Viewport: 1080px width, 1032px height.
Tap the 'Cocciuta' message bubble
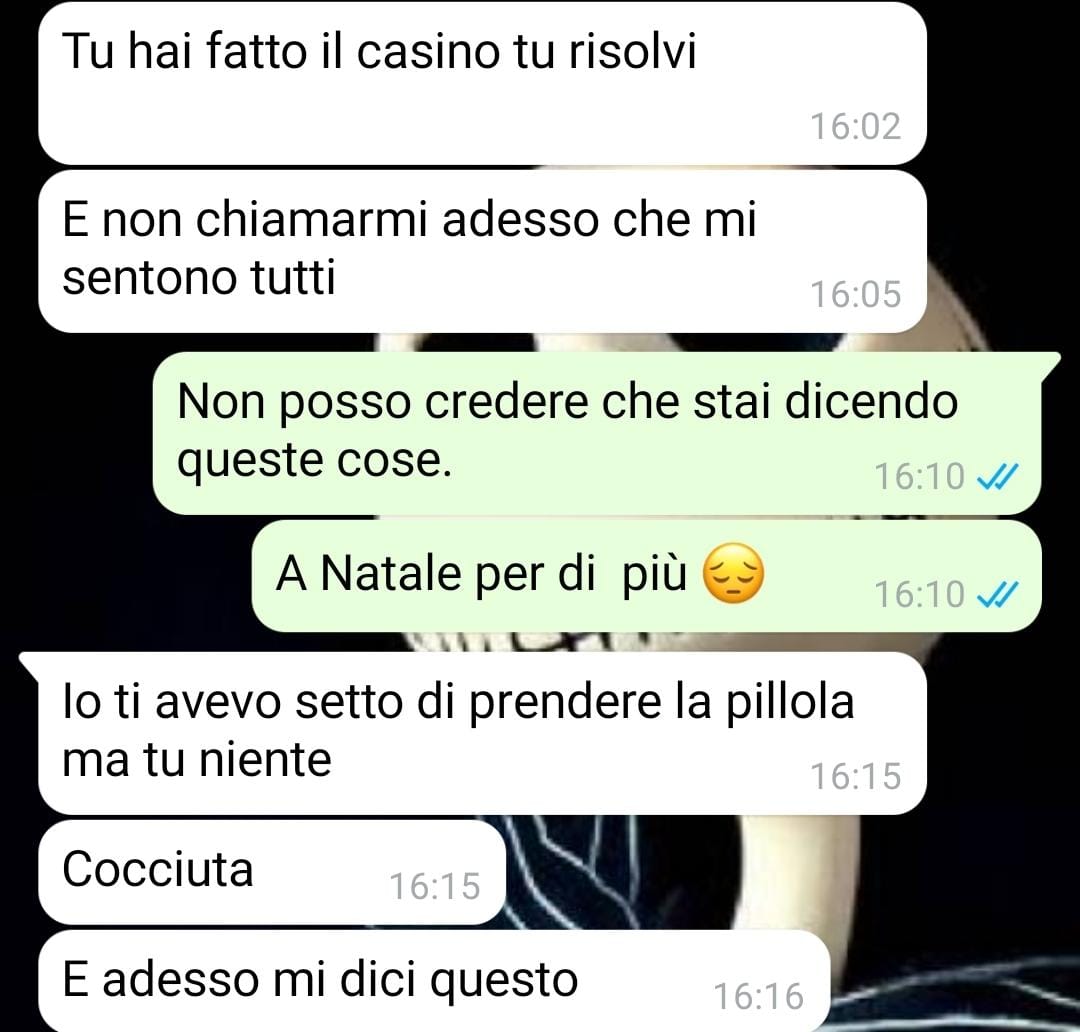272,872
